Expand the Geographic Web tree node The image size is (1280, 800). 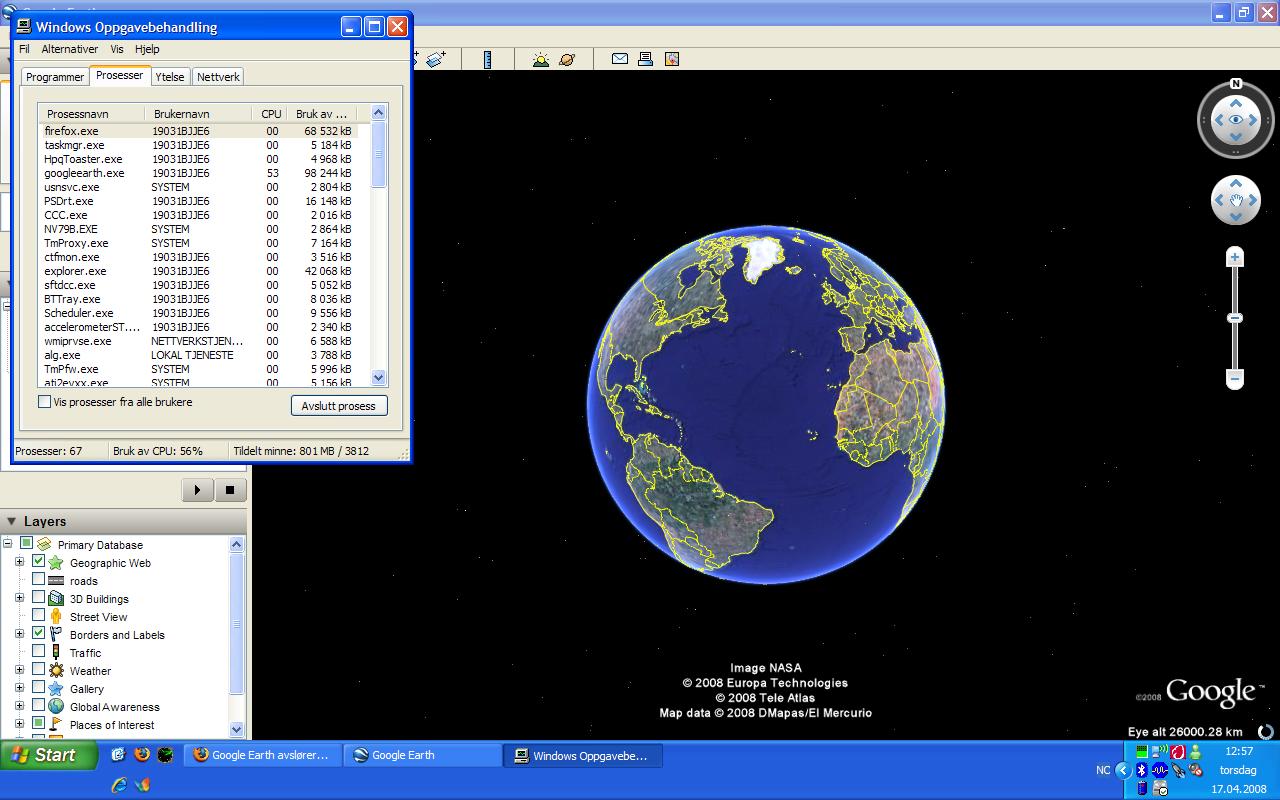point(19,563)
